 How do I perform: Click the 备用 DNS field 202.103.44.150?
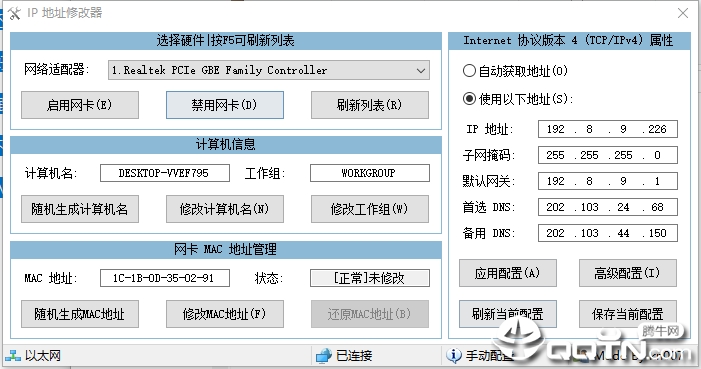[608, 233]
